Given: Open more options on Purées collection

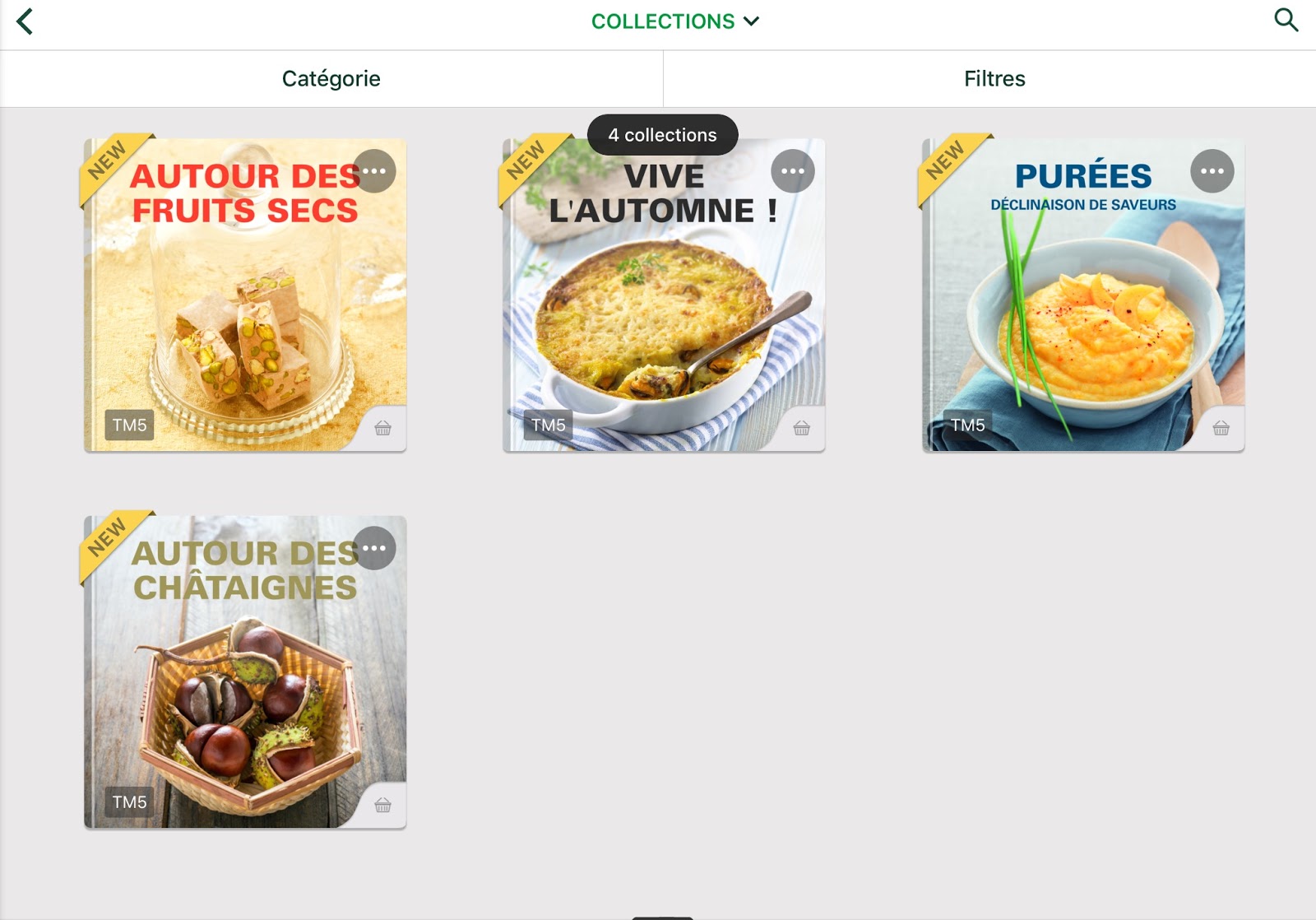Looking at the screenshot, I should coord(1212,171).
